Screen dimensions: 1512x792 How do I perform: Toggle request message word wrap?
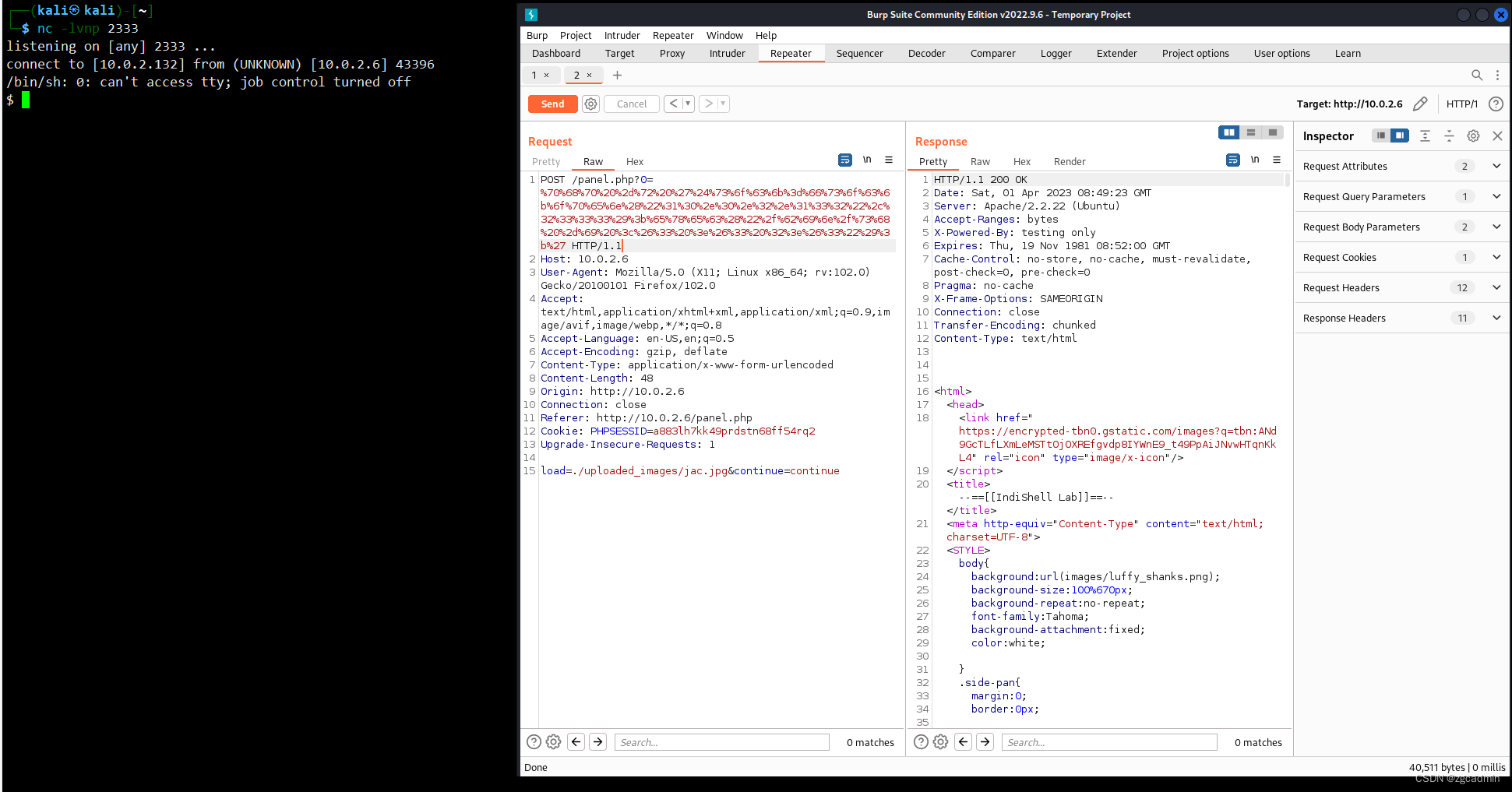pyautogui.click(x=845, y=160)
